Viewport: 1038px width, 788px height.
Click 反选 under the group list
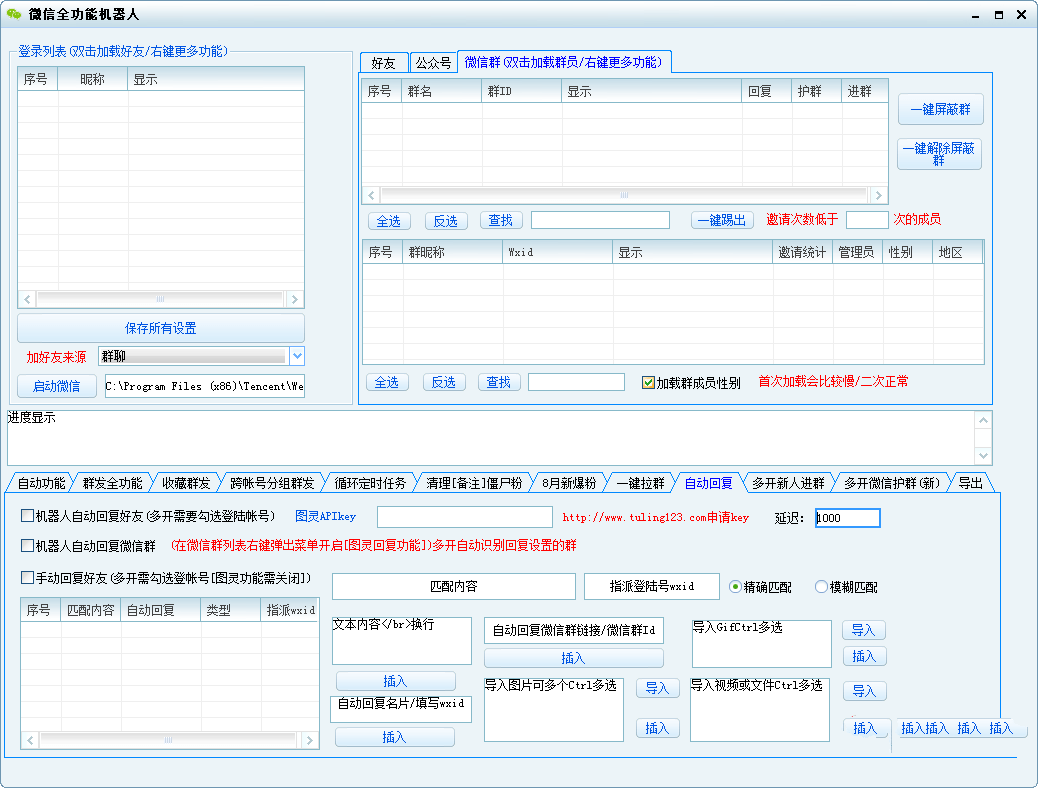[x=446, y=221]
